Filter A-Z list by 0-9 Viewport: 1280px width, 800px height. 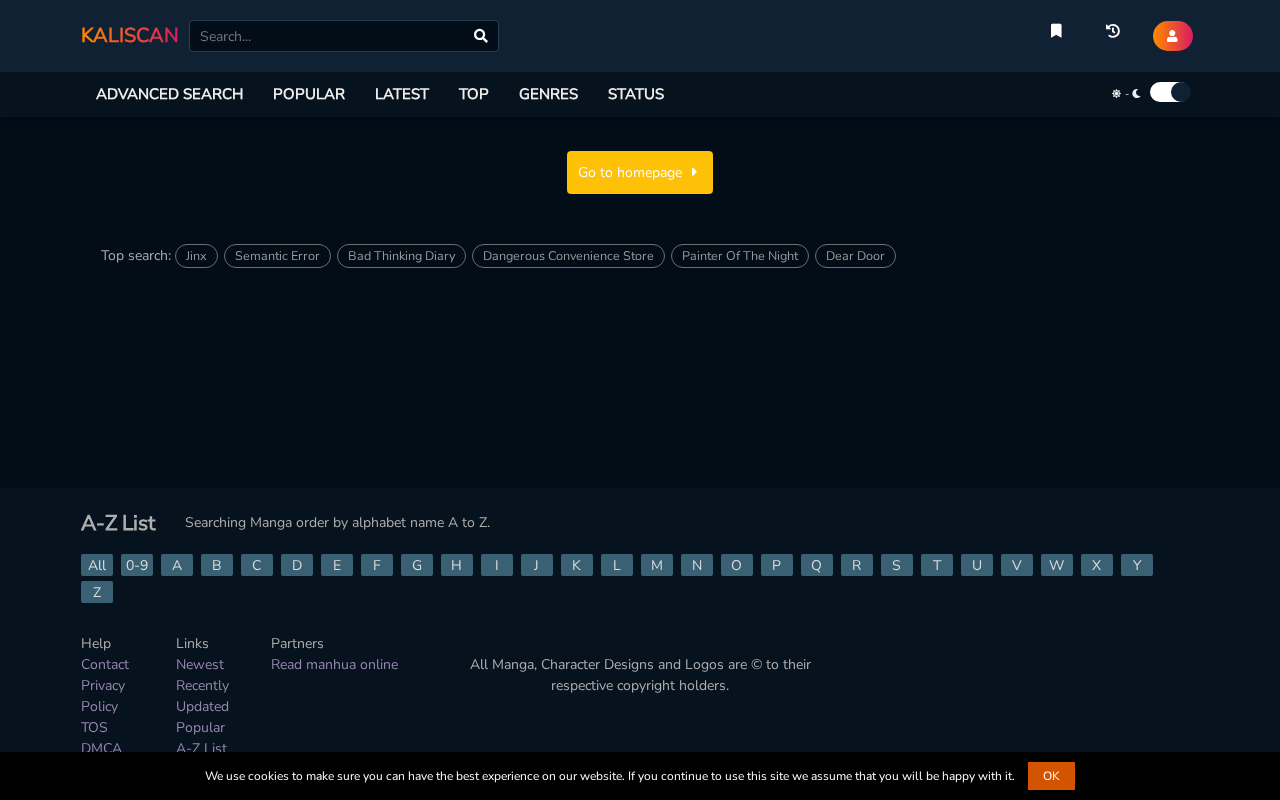[x=137, y=565]
